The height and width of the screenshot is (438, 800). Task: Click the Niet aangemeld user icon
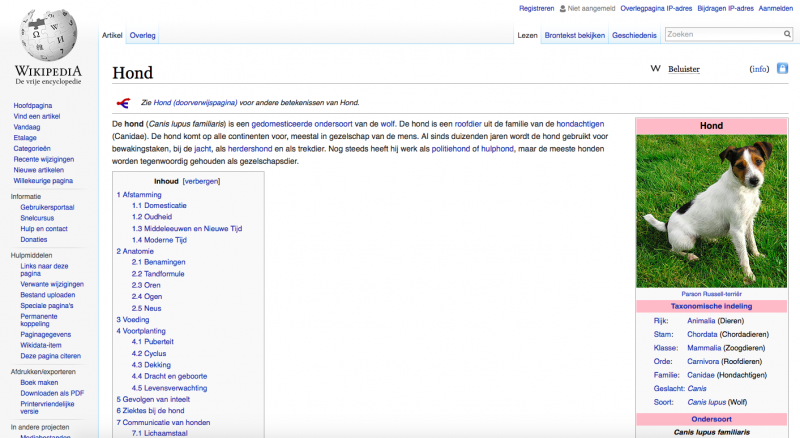(563, 9)
